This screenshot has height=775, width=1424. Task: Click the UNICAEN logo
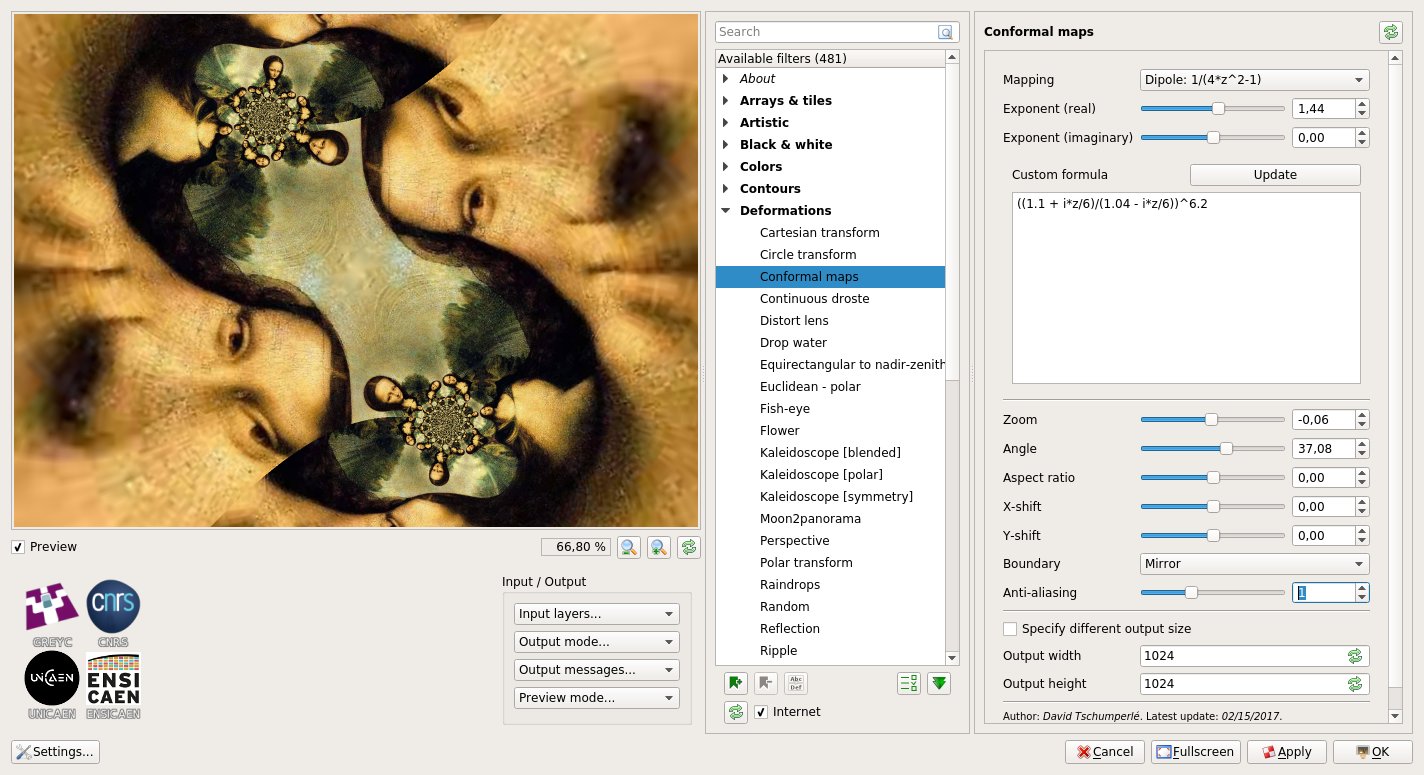pyautogui.click(x=51, y=685)
